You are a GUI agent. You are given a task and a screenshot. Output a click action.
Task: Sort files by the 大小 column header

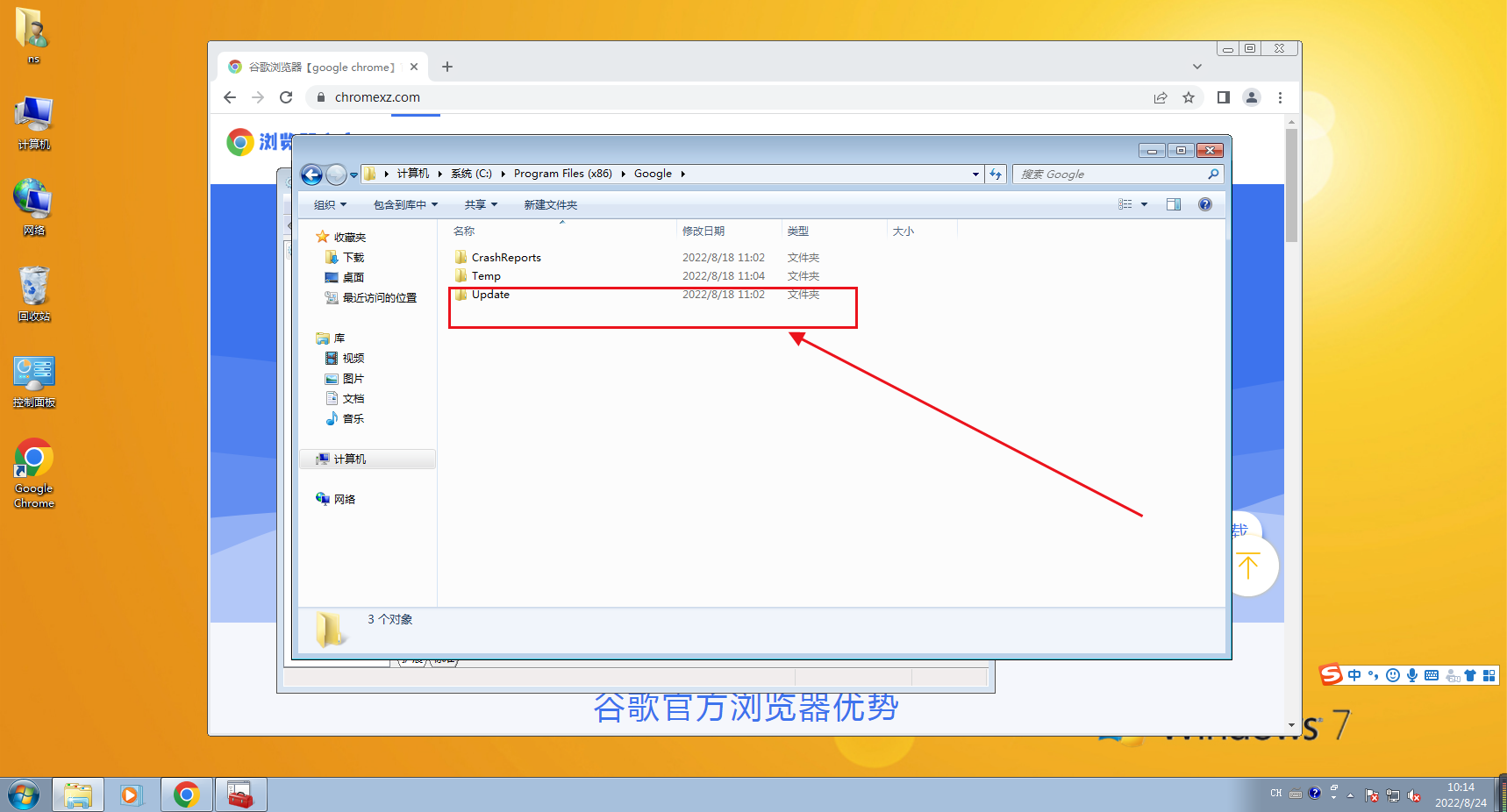[x=922, y=231]
